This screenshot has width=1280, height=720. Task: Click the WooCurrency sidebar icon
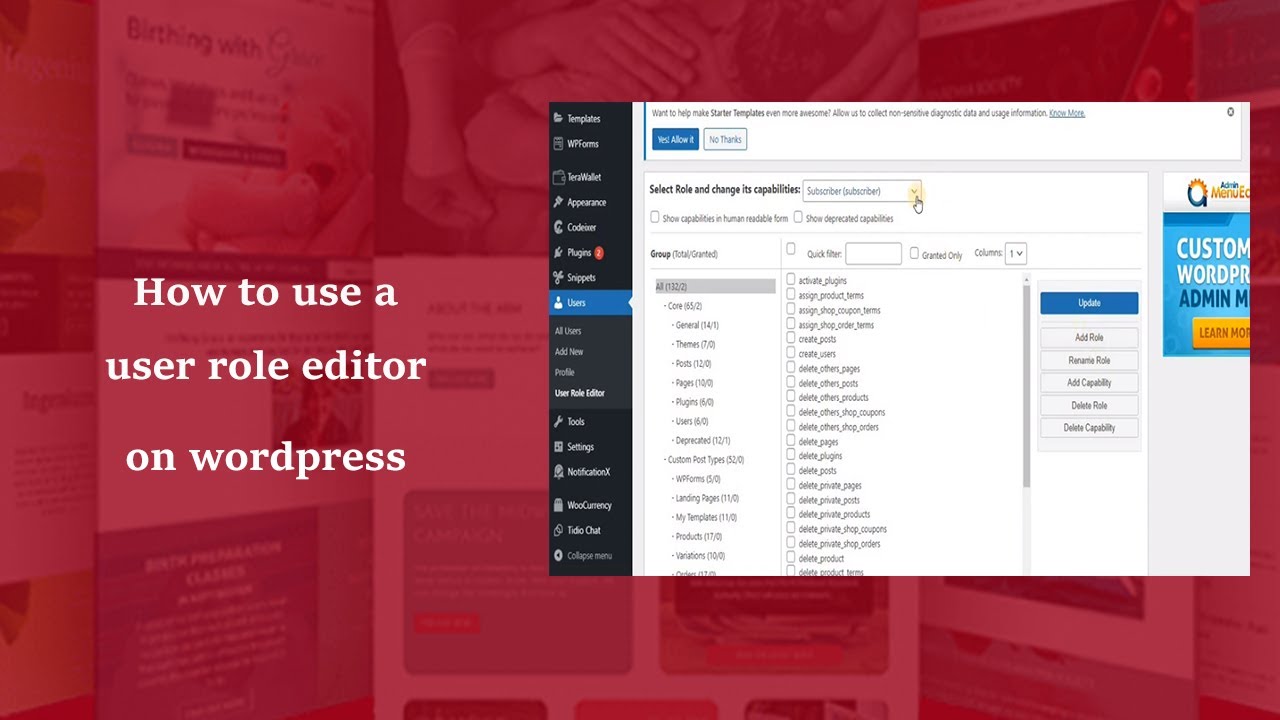tap(559, 505)
